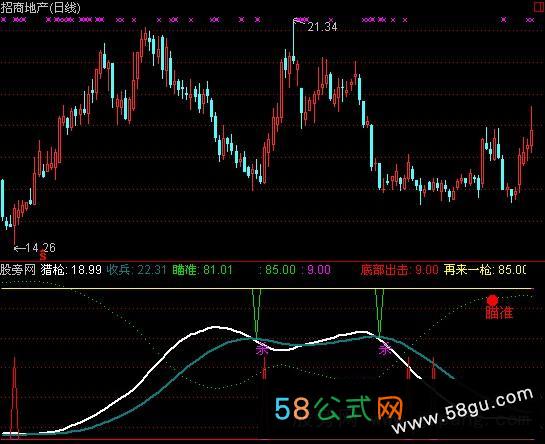Select the 招商地产(日线) chart title
Viewport: 545px width, 444px height.
(x=41, y=7)
